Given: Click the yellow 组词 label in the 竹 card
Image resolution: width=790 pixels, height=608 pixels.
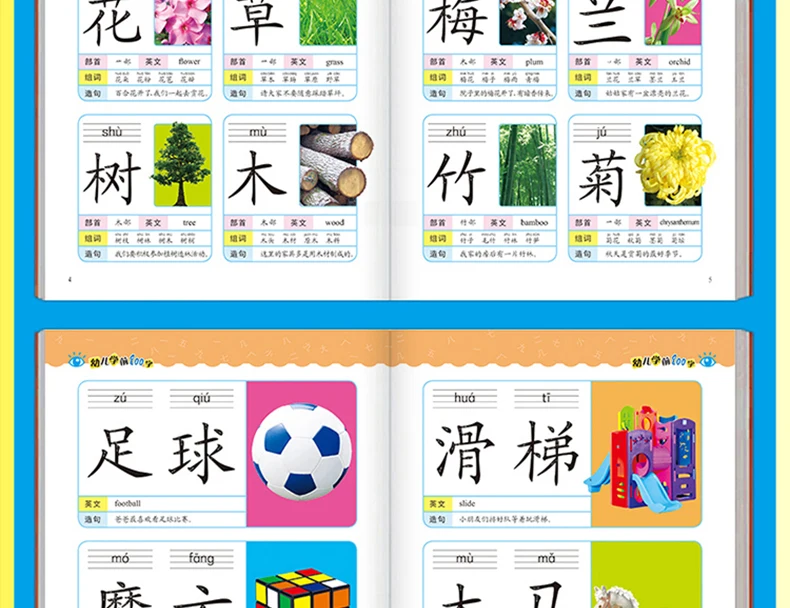Looking at the screenshot, I should [x=437, y=238].
